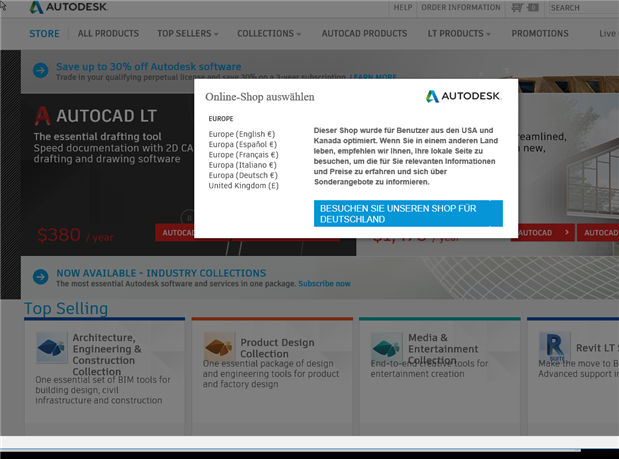Open the shopping cart icon
Image resolution: width=619 pixels, height=459 pixels.
click(x=518, y=7)
